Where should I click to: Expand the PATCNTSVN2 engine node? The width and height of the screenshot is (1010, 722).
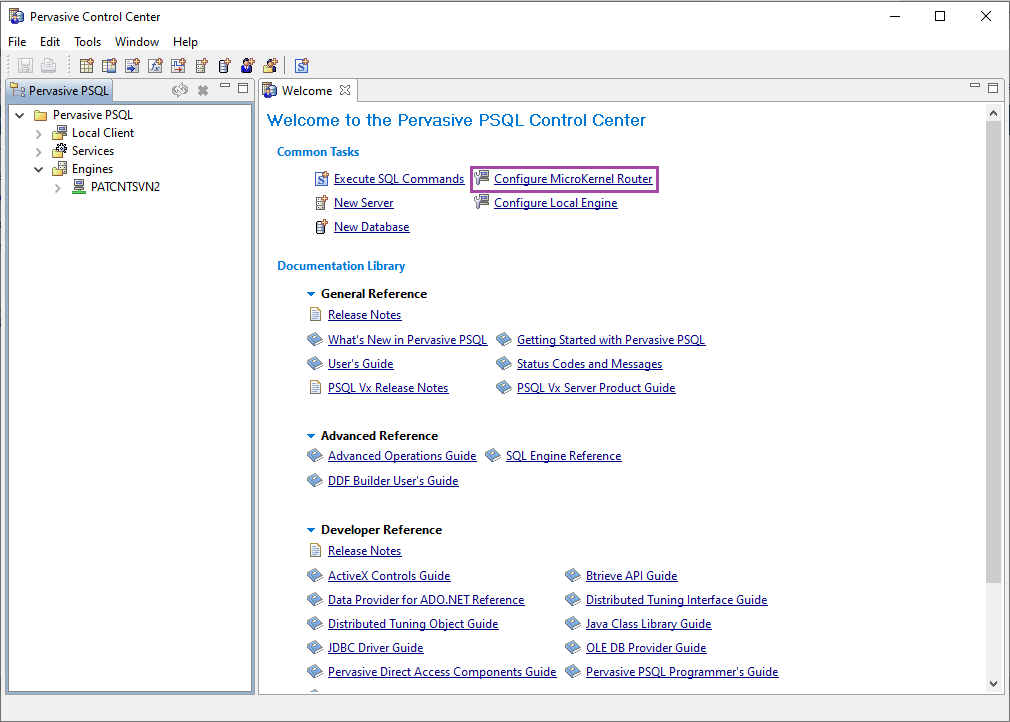point(57,188)
